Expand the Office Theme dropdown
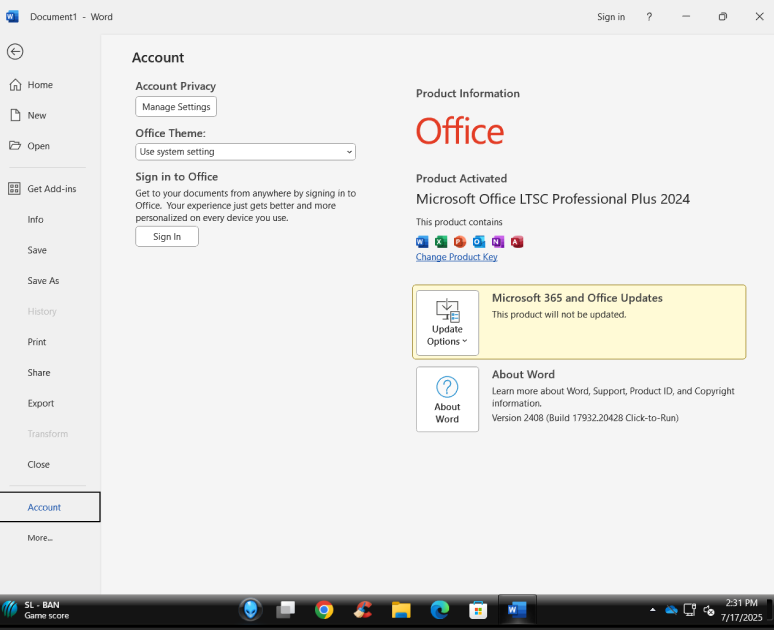The width and height of the screenshot is (774, 630). tap(245, 152)
